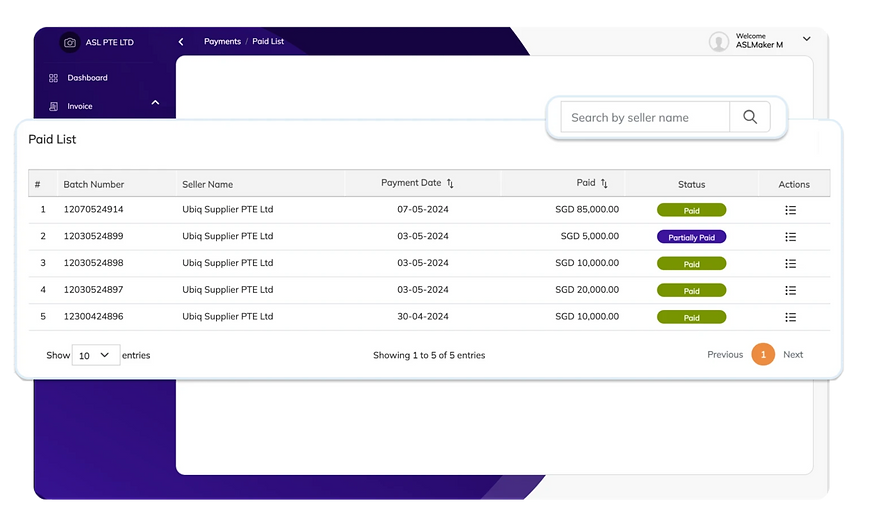Screen dimensions: 885x531
Task: Sort by Payment Date arrows
Action: [450, 183]
